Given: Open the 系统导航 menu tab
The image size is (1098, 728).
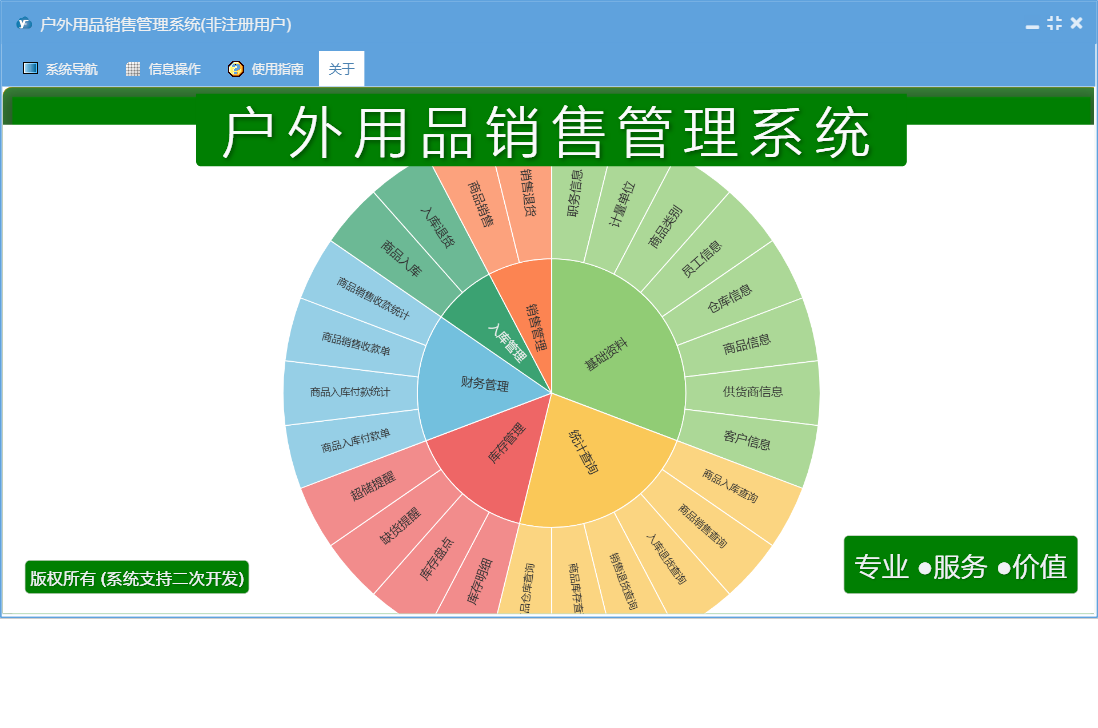Looking at the screenshot, I should point(60,69).
